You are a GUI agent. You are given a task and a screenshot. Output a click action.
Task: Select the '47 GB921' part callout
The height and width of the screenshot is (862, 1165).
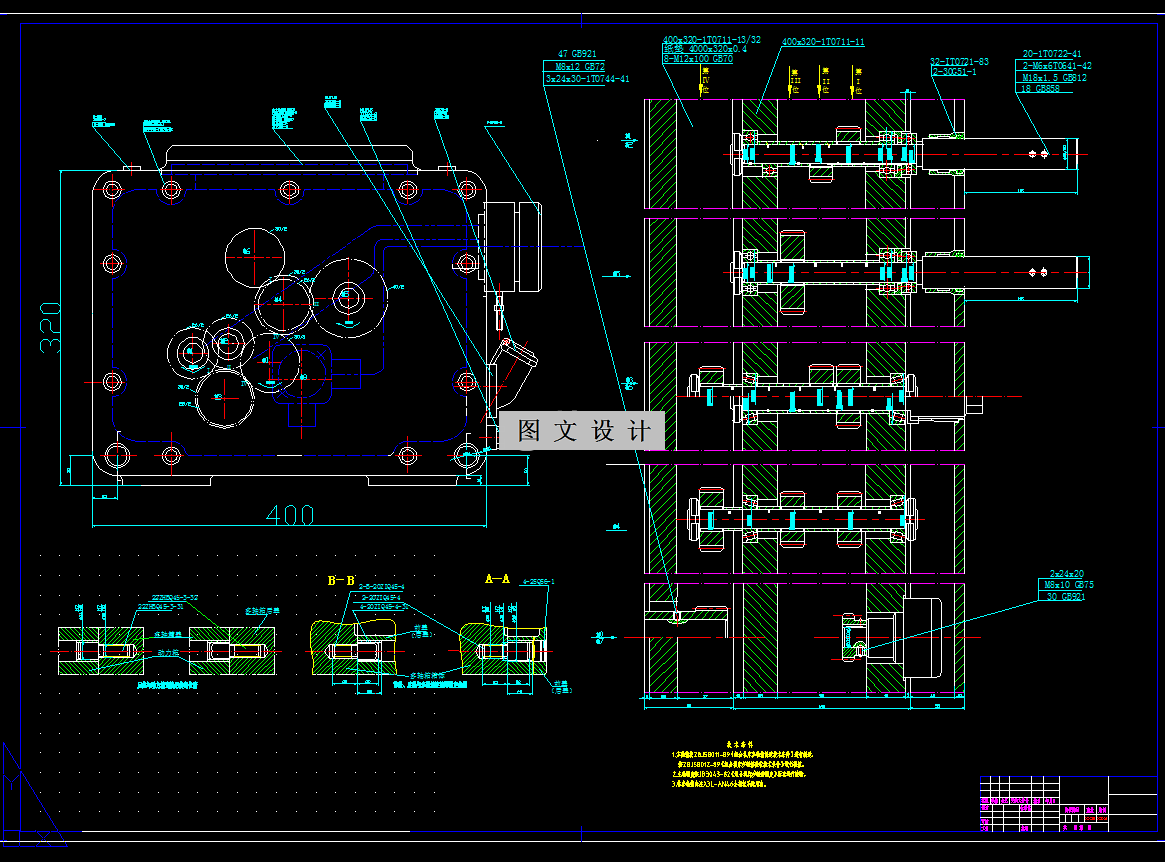(577, 54)
